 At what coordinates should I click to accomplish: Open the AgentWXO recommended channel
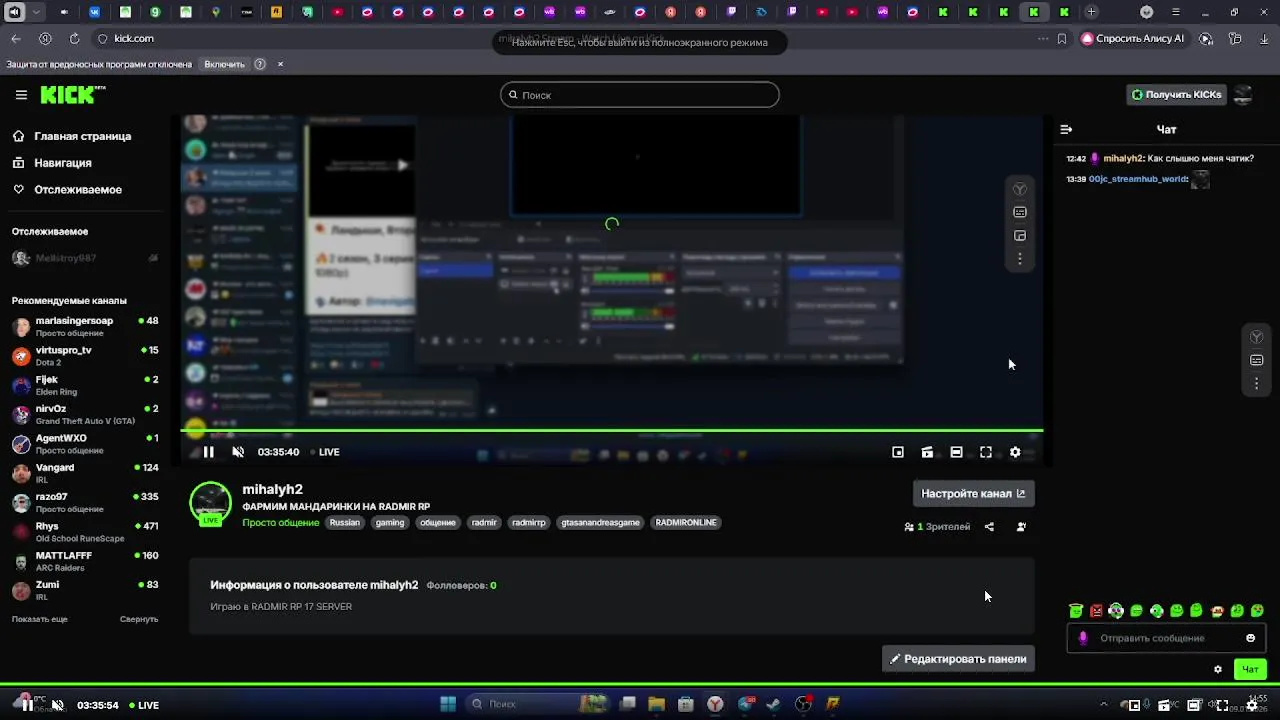[x=85, y=444]
